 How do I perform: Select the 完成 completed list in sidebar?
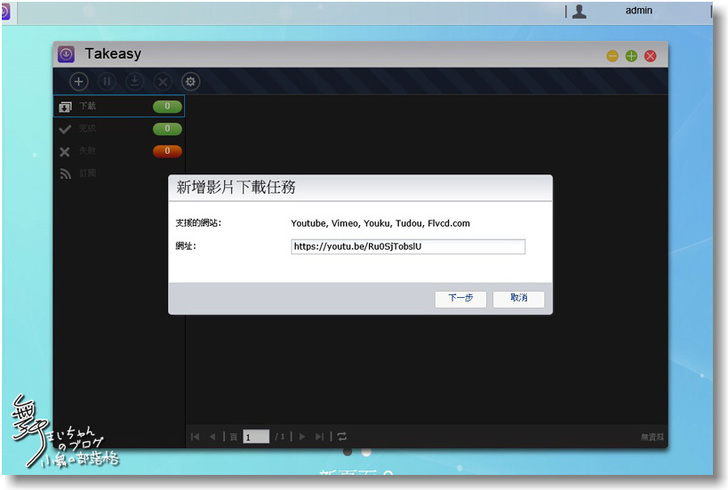tap(119, 129)
